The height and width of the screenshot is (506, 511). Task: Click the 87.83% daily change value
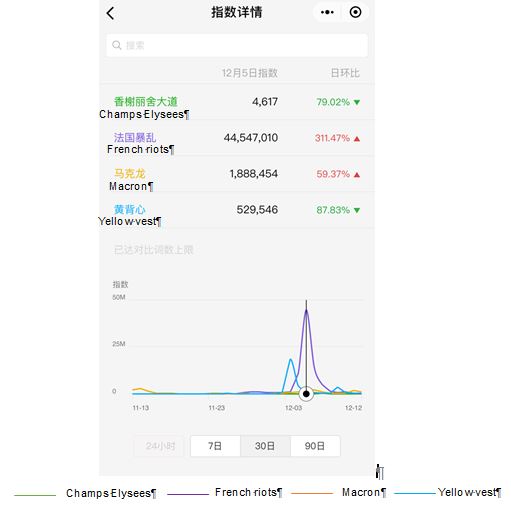point(333,210)
